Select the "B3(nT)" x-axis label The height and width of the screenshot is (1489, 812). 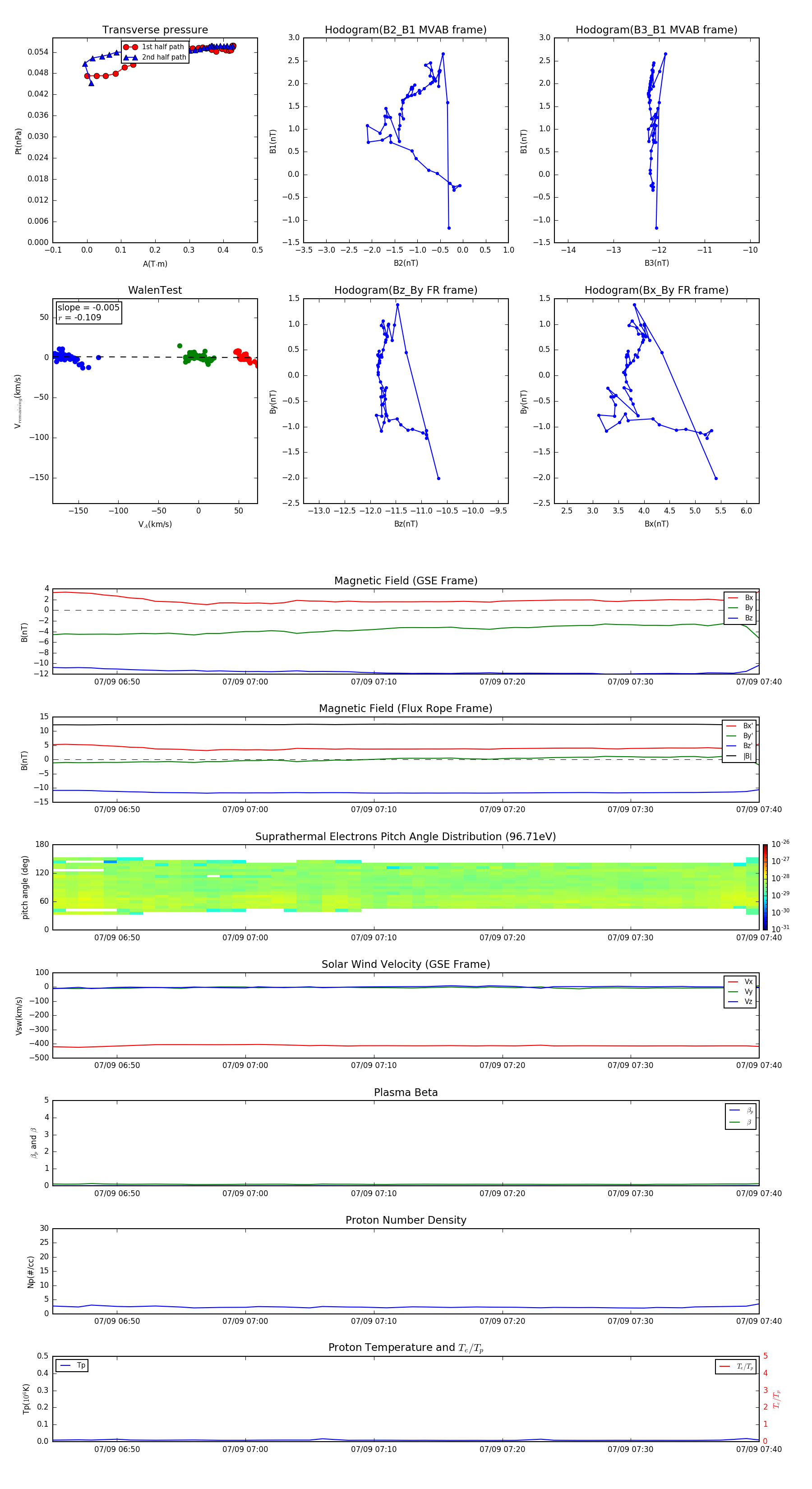coord(656,264)
